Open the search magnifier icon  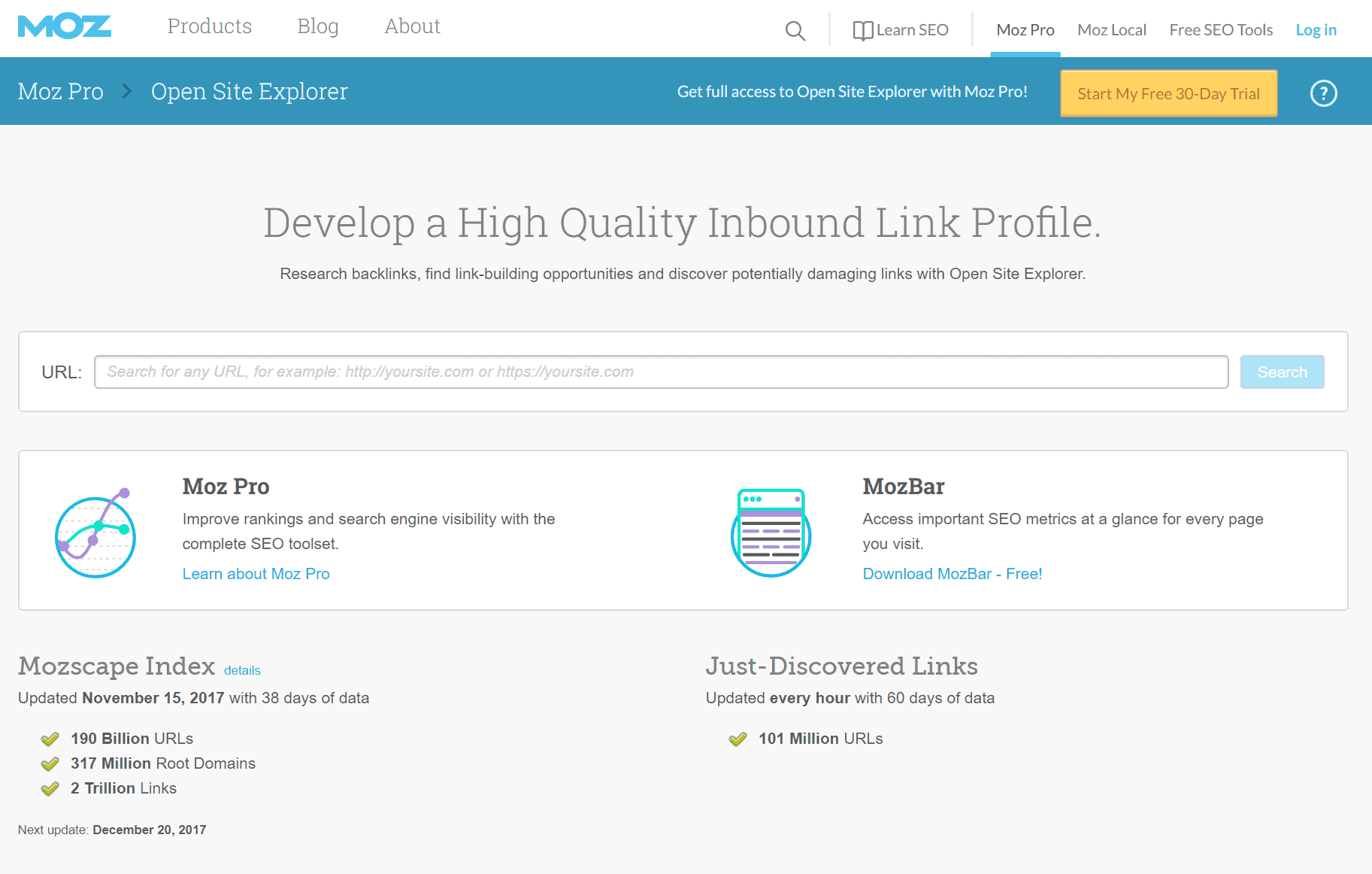(795, 31)
